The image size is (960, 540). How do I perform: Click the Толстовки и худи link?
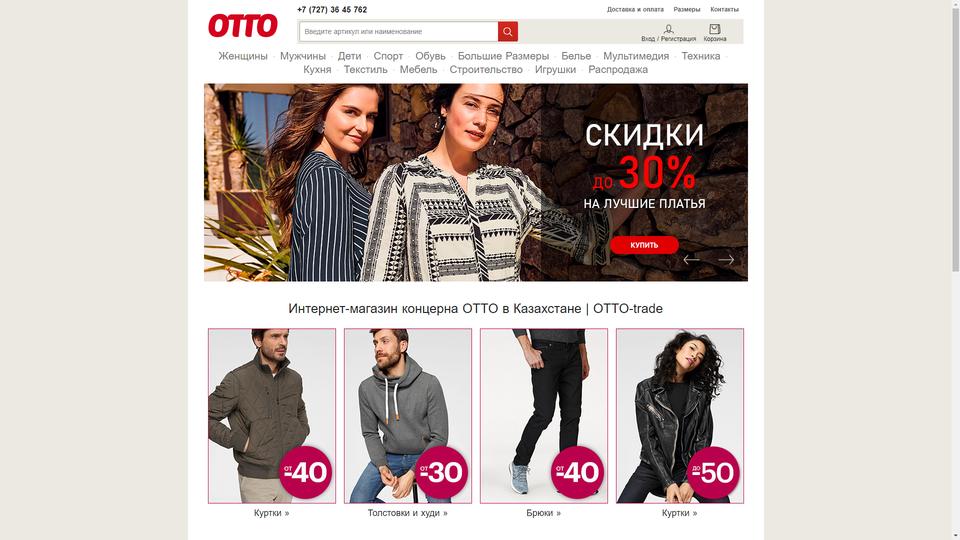tap(408, 513)
